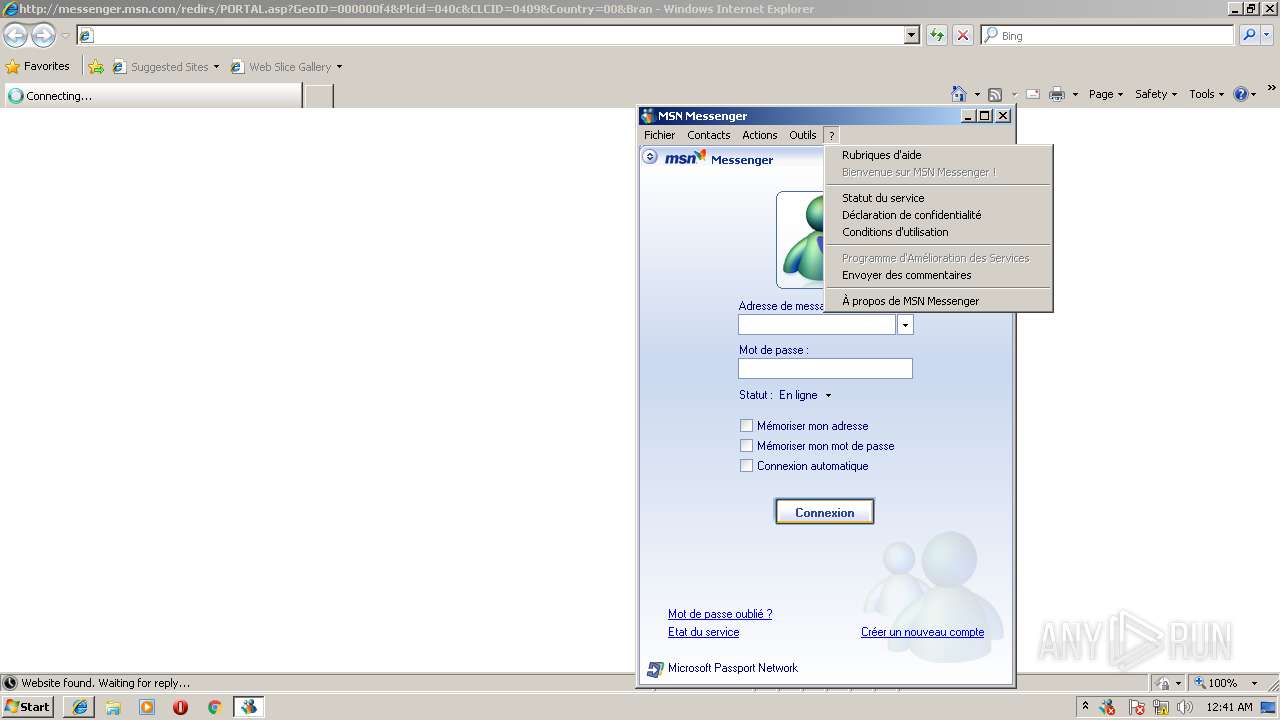
Task: Expand the email address dropdown arrow
Action: [x=905, y=325]
